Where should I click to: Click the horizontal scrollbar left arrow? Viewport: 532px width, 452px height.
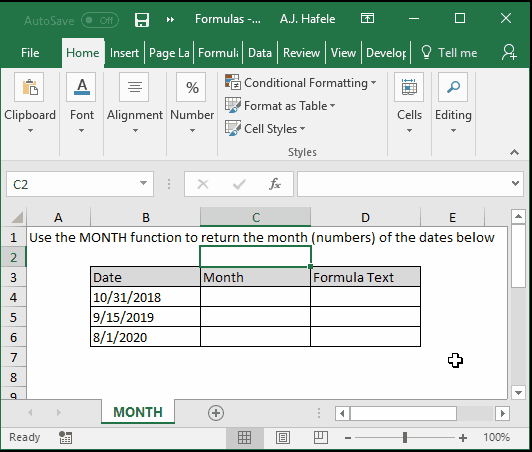point(342,413)
